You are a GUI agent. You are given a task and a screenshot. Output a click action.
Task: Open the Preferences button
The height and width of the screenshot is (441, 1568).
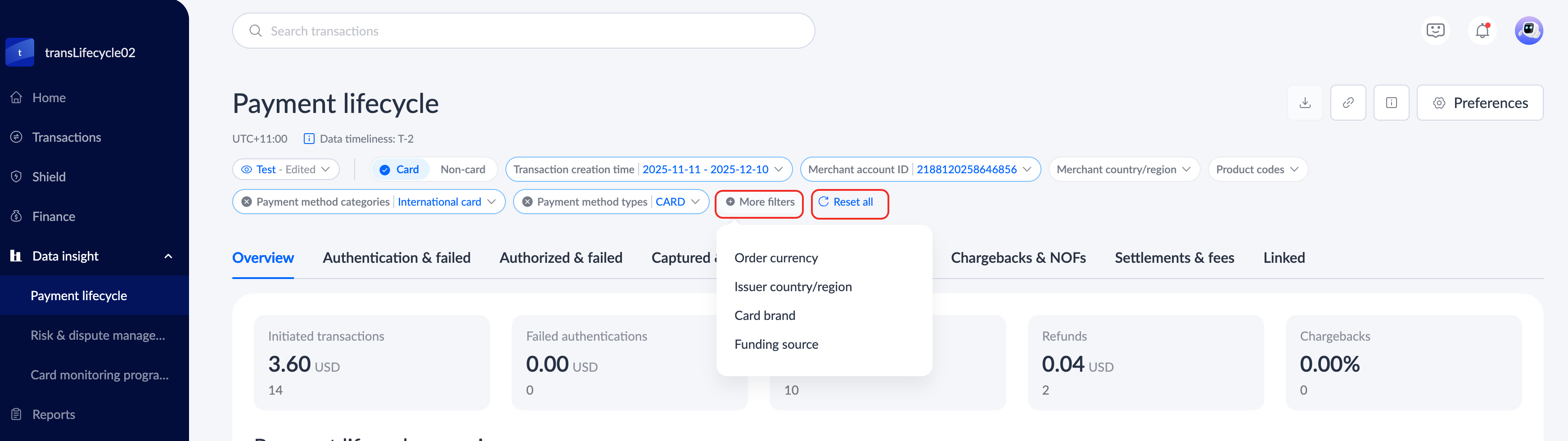[1479, 103]
